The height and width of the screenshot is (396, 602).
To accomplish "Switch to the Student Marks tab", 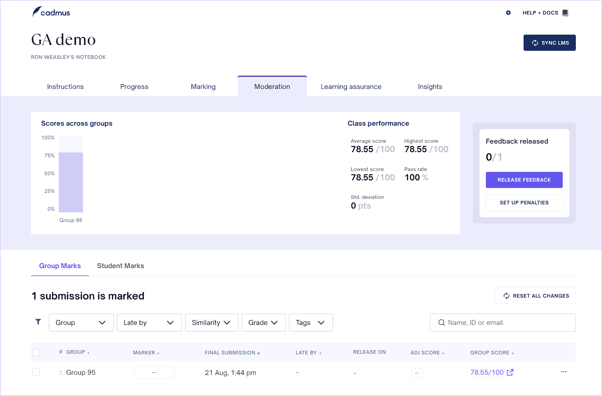I will pos(121,266).
